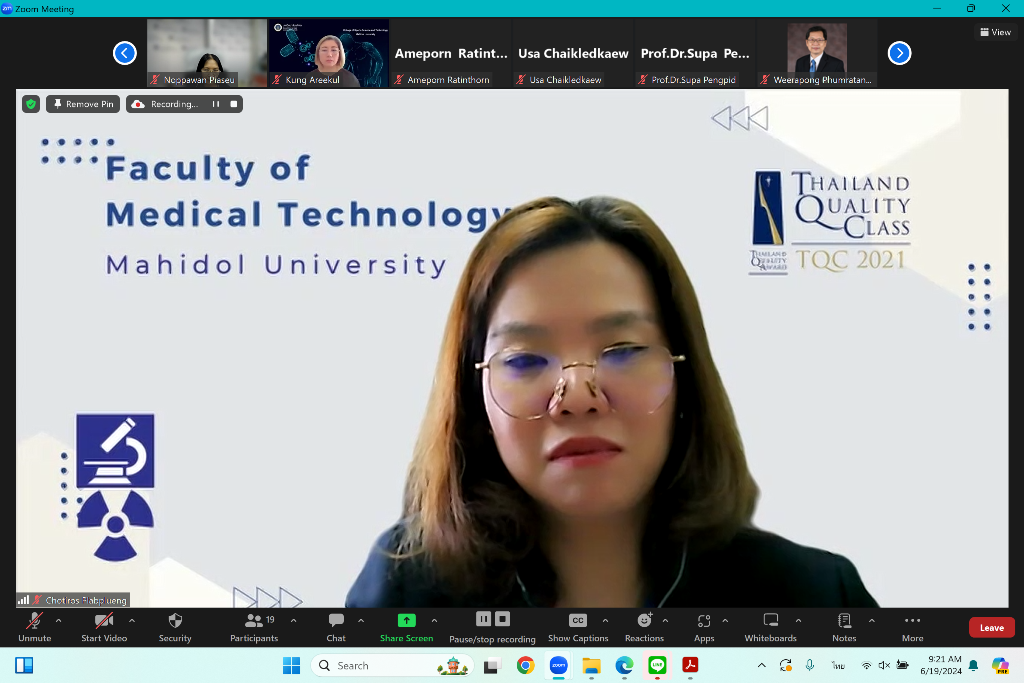Click the red Leave button
The height and width of the screenshot is (683, 1024).
[991, 627]
